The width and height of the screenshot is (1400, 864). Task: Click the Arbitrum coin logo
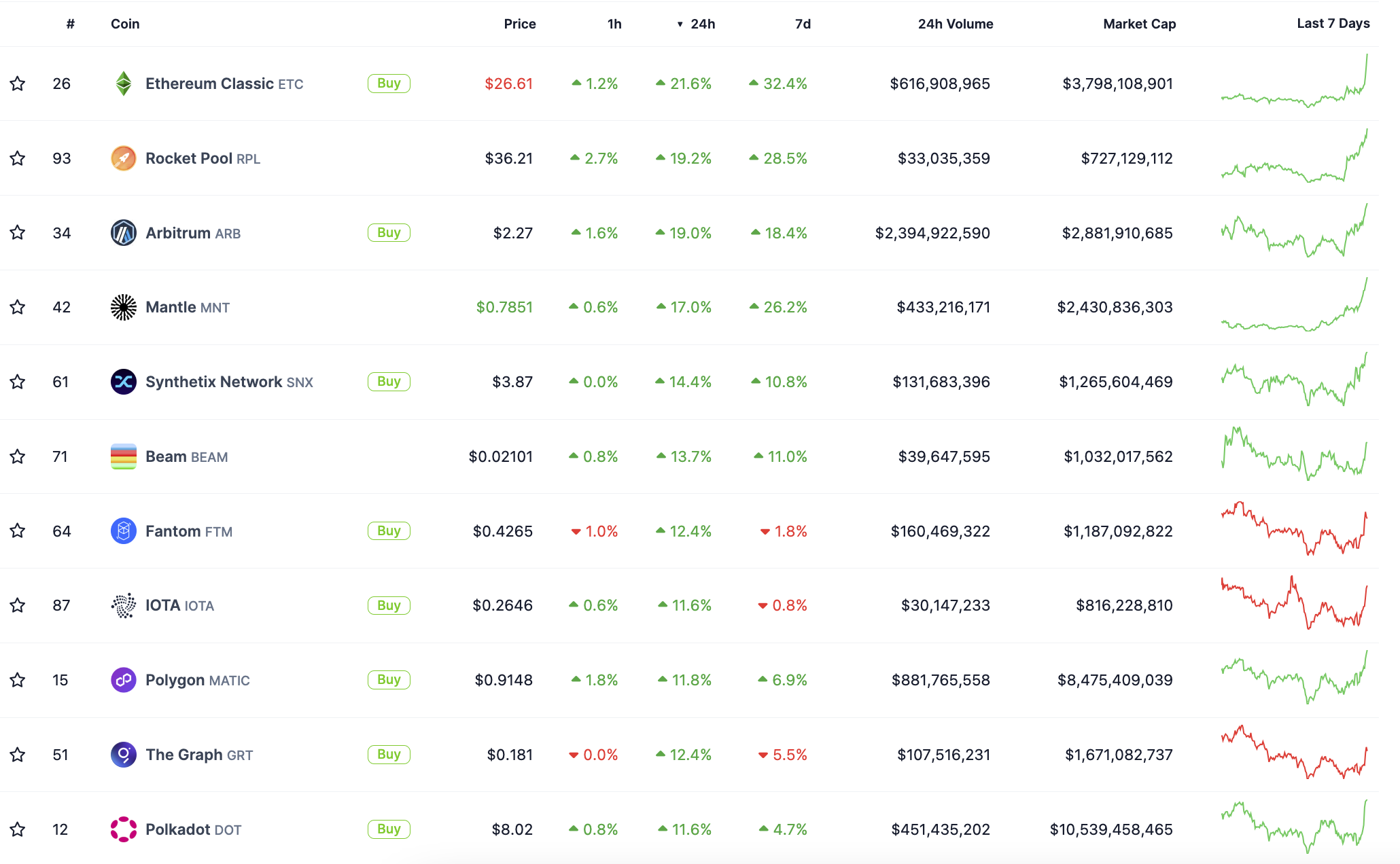pyautogui.click(x=123, y=233)
